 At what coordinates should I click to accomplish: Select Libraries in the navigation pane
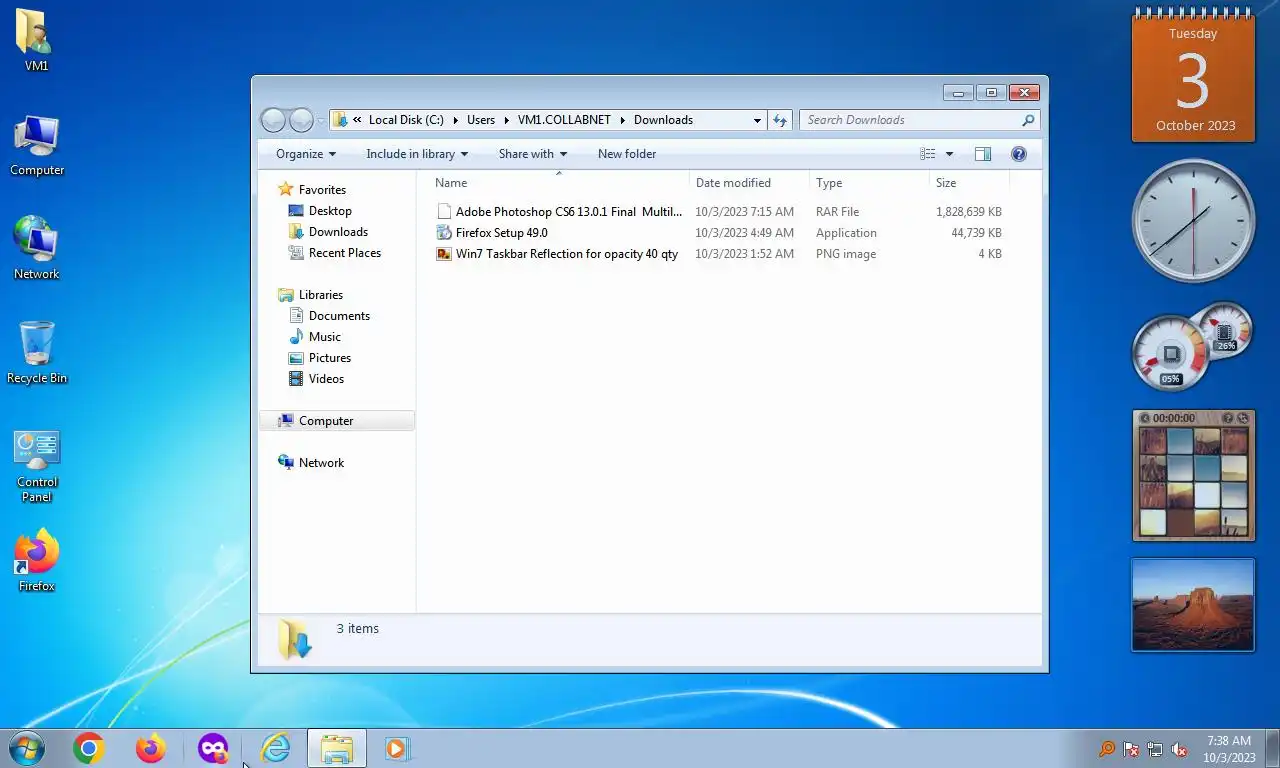[x=321, y=295]
